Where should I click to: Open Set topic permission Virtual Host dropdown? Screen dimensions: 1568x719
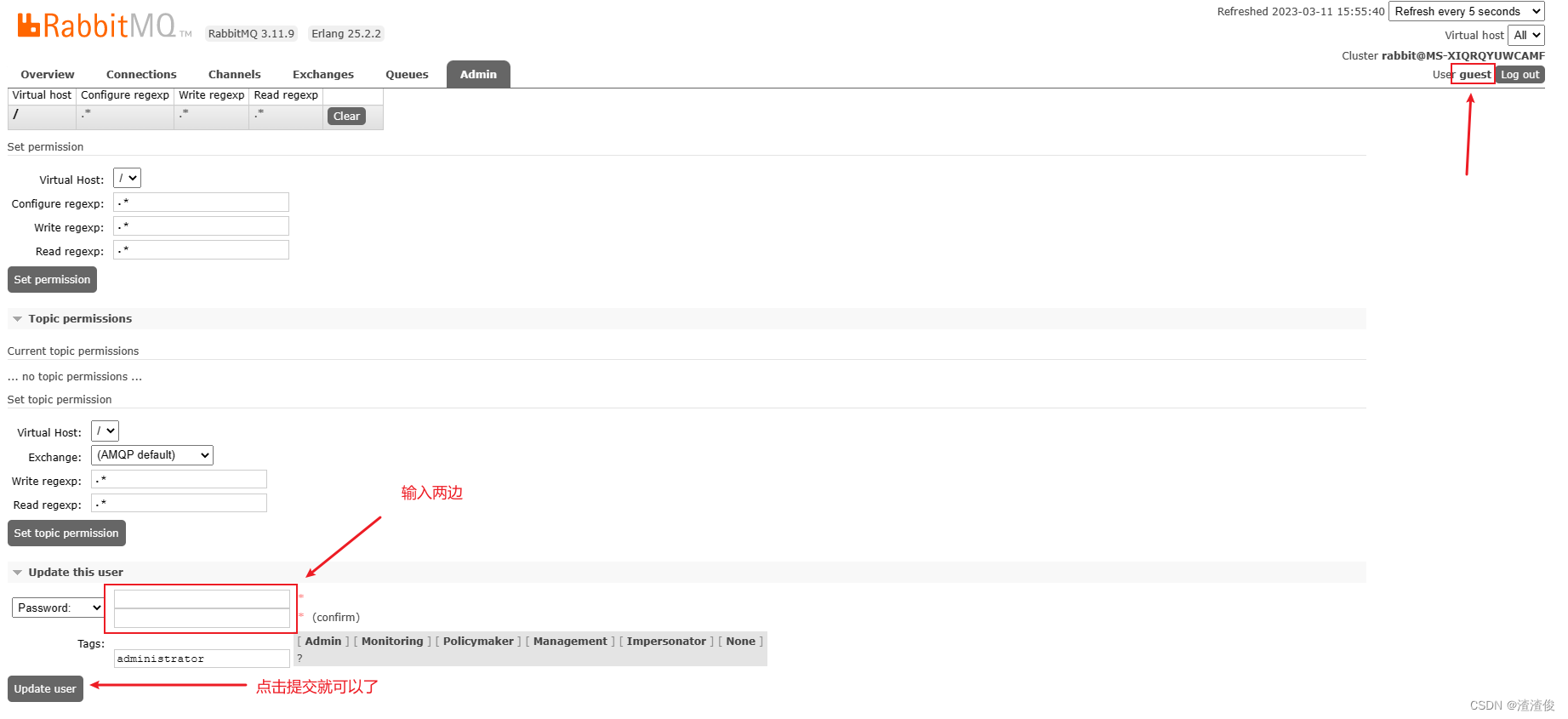pyautogui.click(x=105, y=431)
